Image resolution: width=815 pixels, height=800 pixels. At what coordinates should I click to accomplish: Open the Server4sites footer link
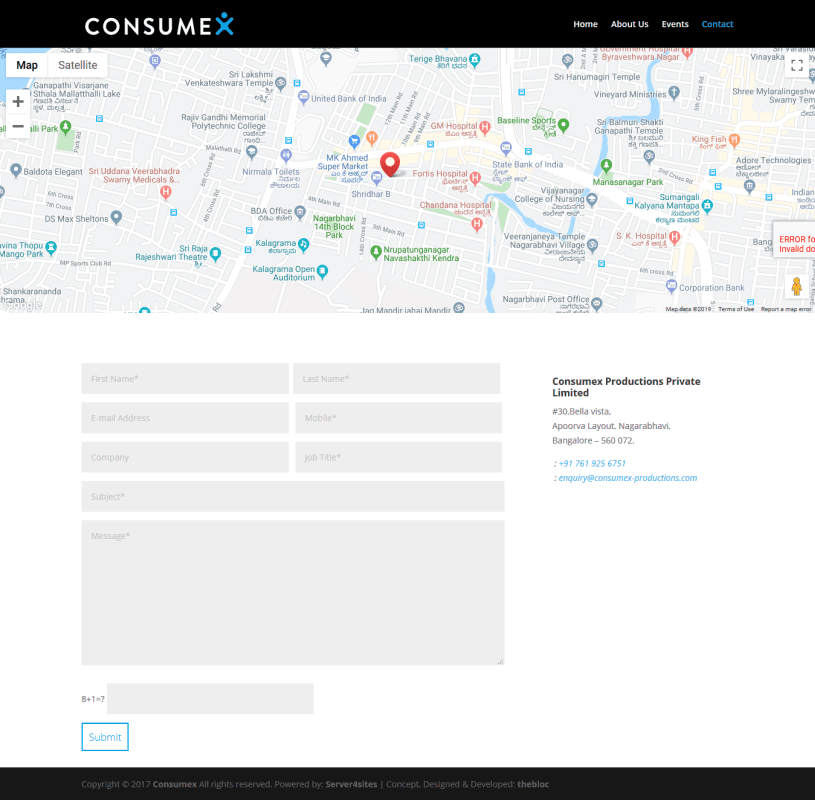(351, 784)
